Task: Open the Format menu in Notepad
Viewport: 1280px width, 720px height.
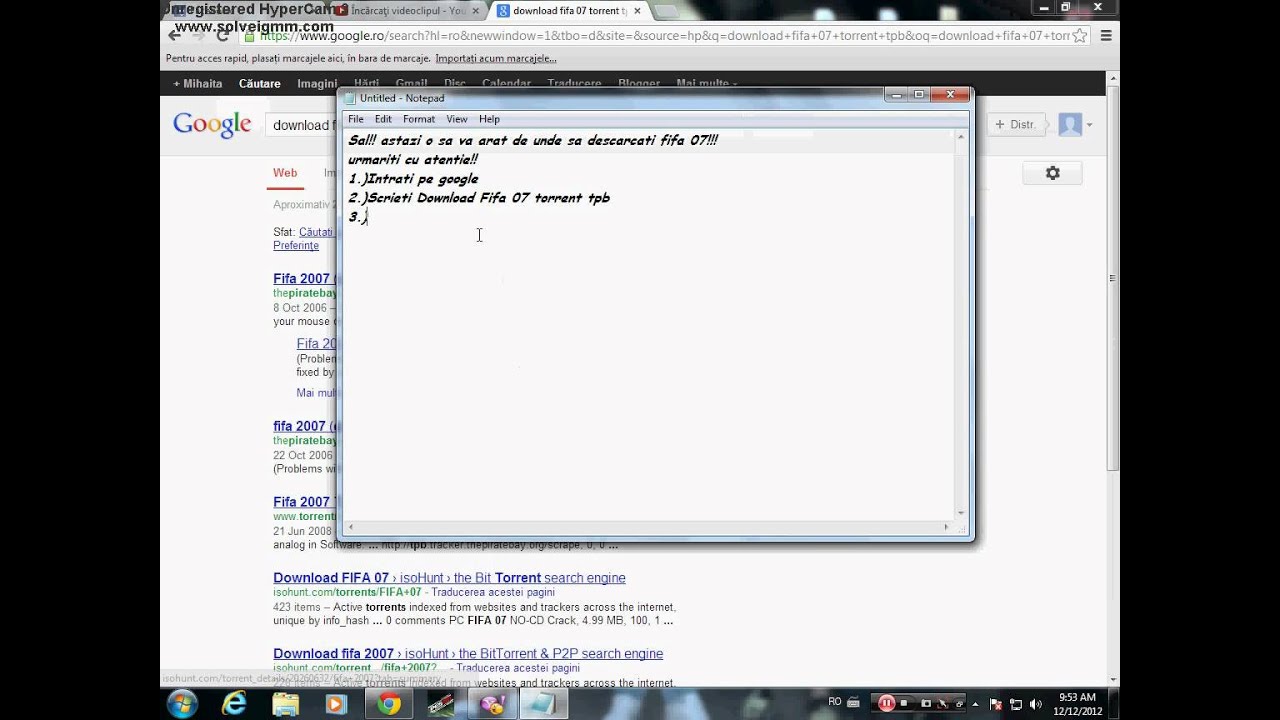Action: [x=419, y=119]
